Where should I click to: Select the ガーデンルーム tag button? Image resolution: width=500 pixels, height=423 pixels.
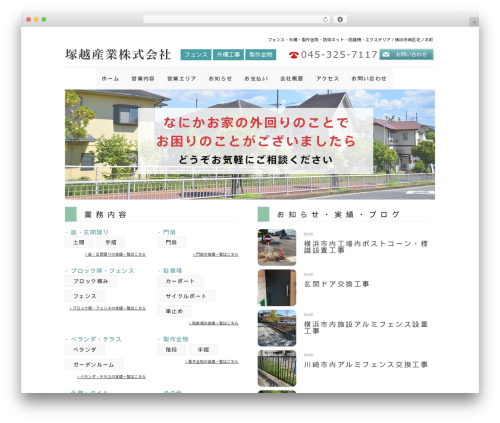click(x=94, y=365)
